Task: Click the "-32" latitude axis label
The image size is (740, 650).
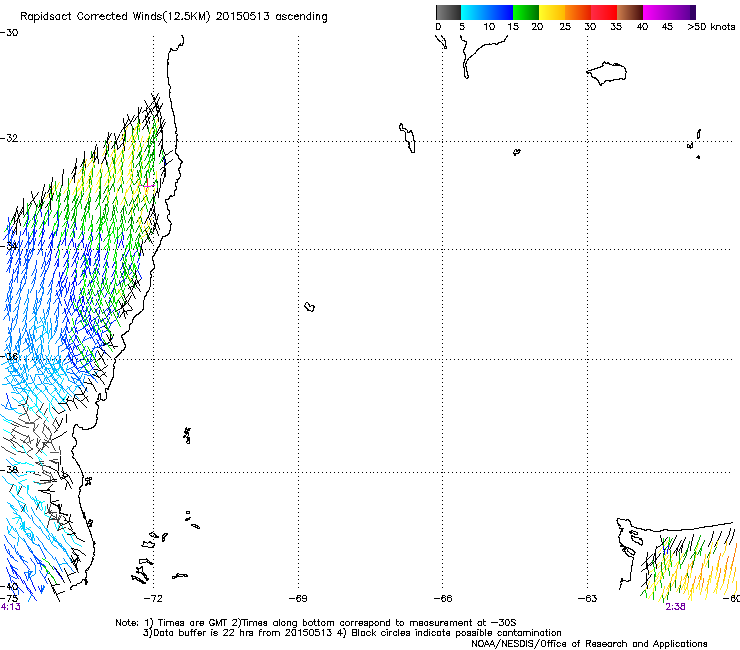Action: point(9,138)
